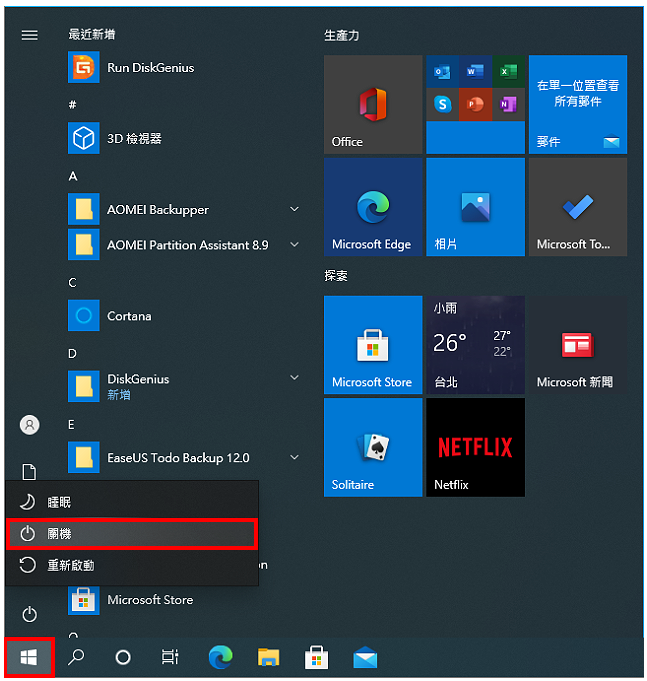The width and height of the screenshot is (647, 681).
Task: Click the Office tile
Action: pyautogui.click(x=373, y=104)
